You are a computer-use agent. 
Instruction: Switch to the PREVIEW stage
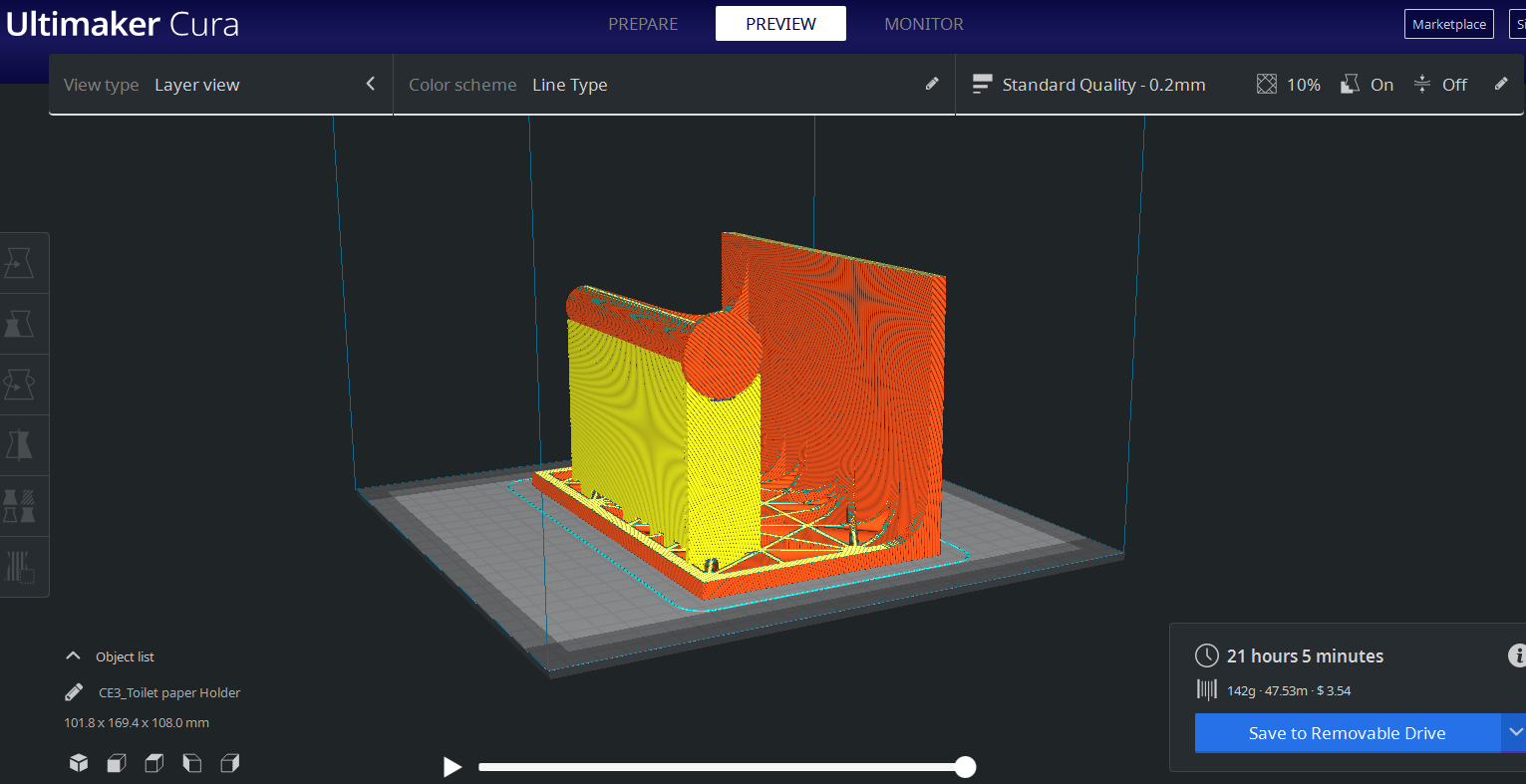point(780,24)
